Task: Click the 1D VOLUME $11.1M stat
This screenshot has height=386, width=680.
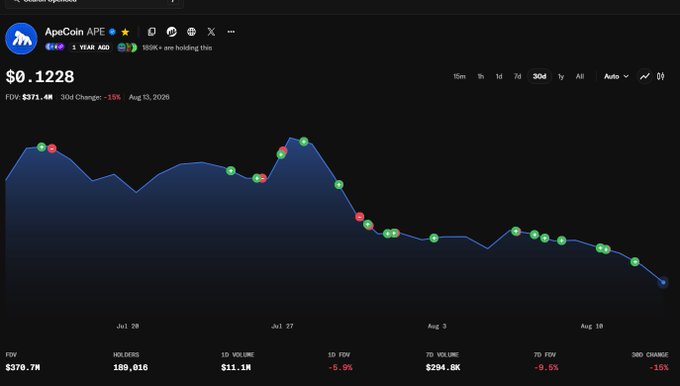Action: pos(237,362)
